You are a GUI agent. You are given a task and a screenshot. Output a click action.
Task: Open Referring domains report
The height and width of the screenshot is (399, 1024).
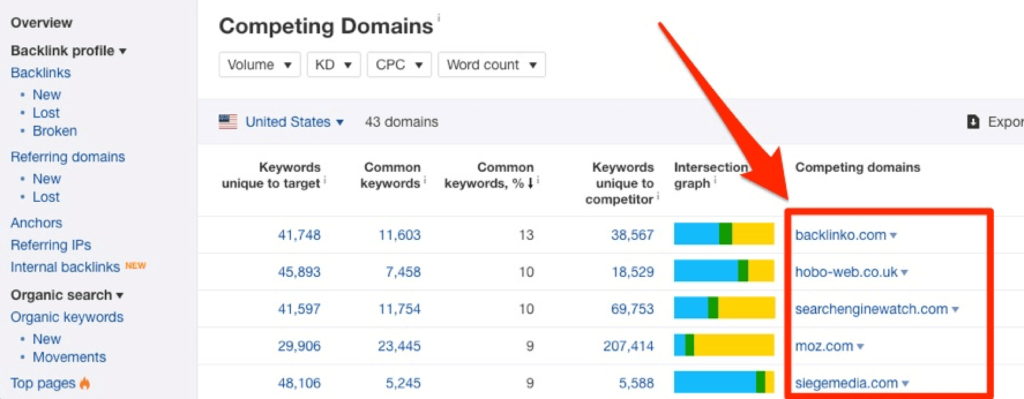(x=68, y=157)
